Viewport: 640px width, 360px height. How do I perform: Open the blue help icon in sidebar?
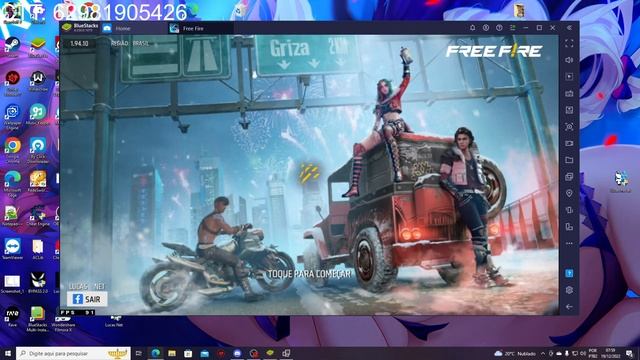tap(569, 273)
